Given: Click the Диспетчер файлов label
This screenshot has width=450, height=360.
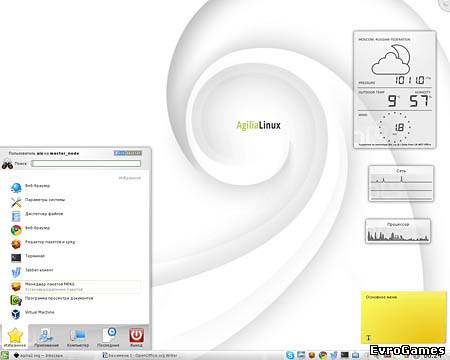Looking at the screenshot, I should point(44,214).
